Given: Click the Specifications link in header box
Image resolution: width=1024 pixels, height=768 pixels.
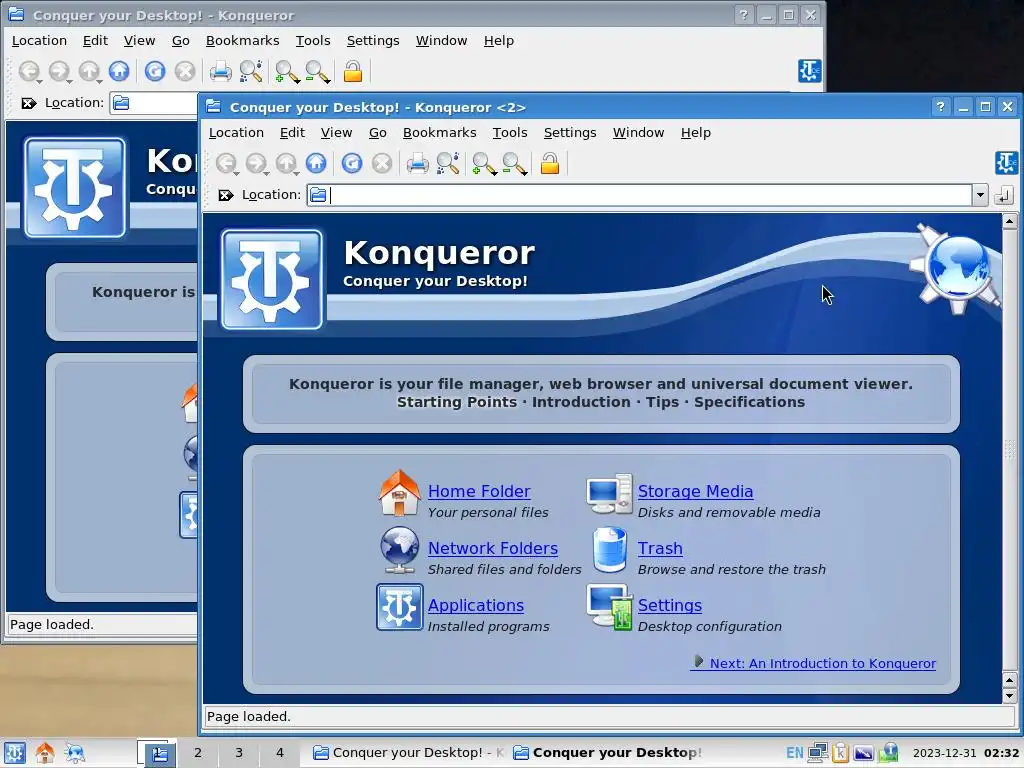Looking at the screenshot, I should tap(749, 402).
